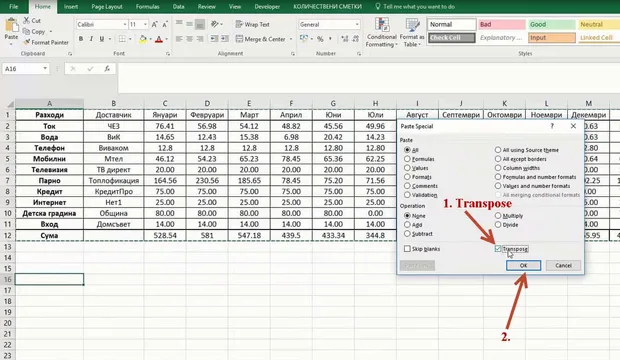This screenshot has width=620, height=360.
Task: Switch to the Insert tab
Action: 71,7
